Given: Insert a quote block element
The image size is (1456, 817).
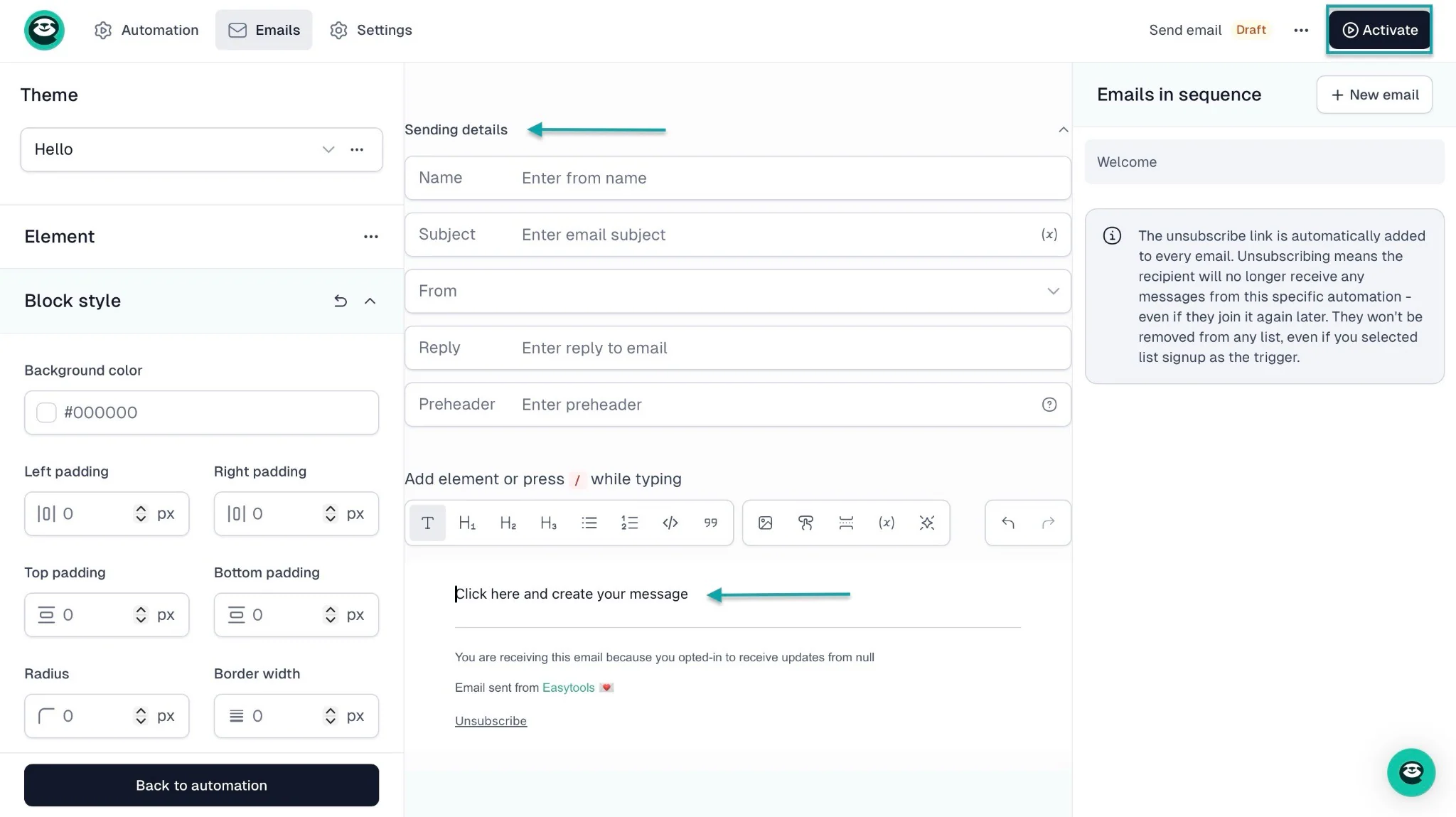Looking at the screenshot, I should click(710, 523).
